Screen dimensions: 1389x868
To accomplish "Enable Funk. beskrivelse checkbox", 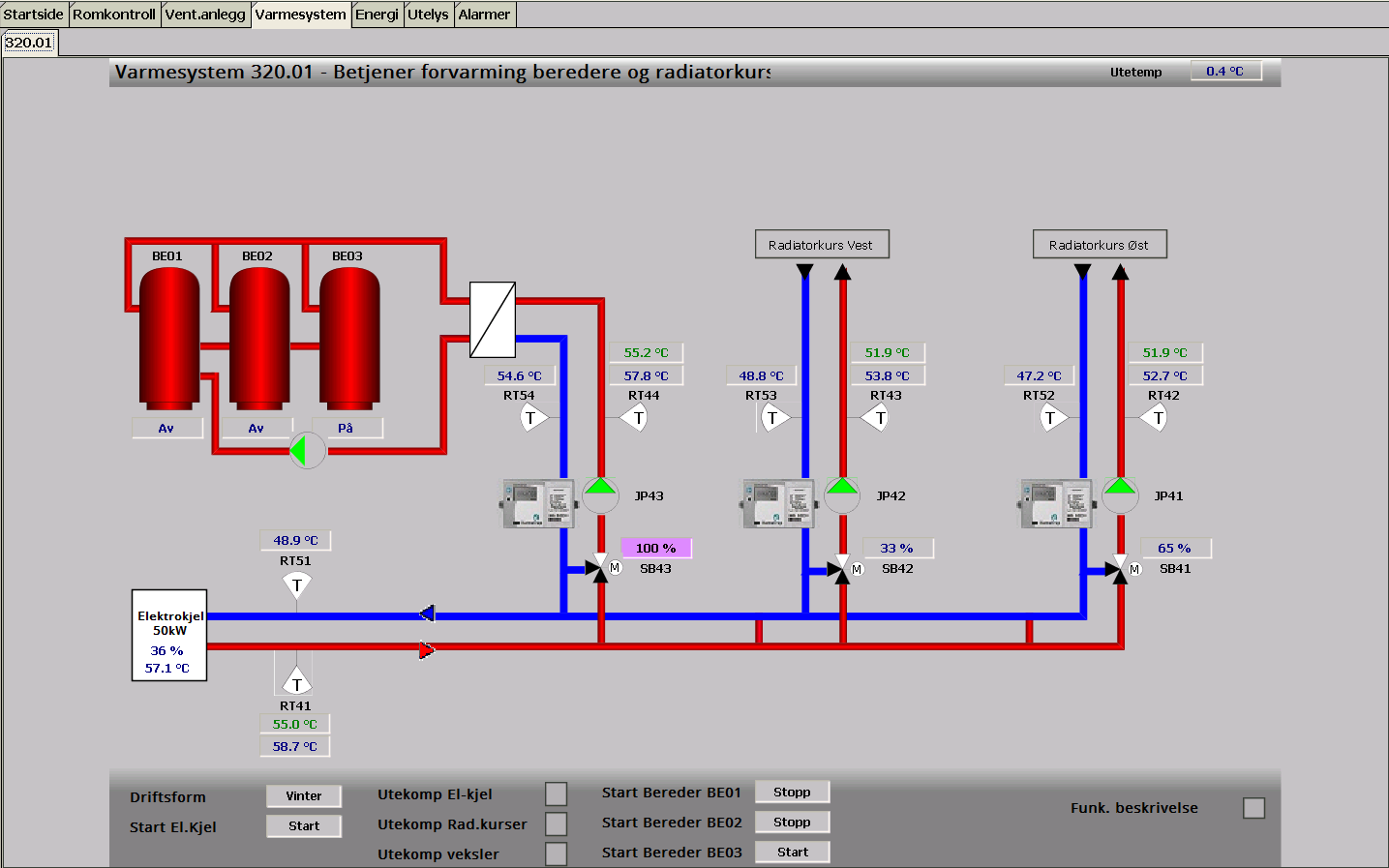I will (x=1253, y=807).
